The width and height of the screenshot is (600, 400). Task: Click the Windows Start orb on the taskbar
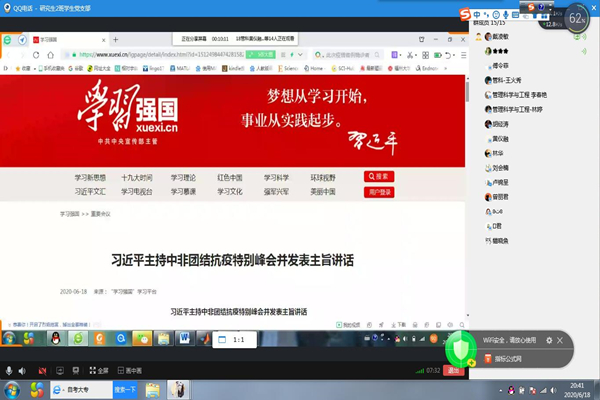click(11, 390)
